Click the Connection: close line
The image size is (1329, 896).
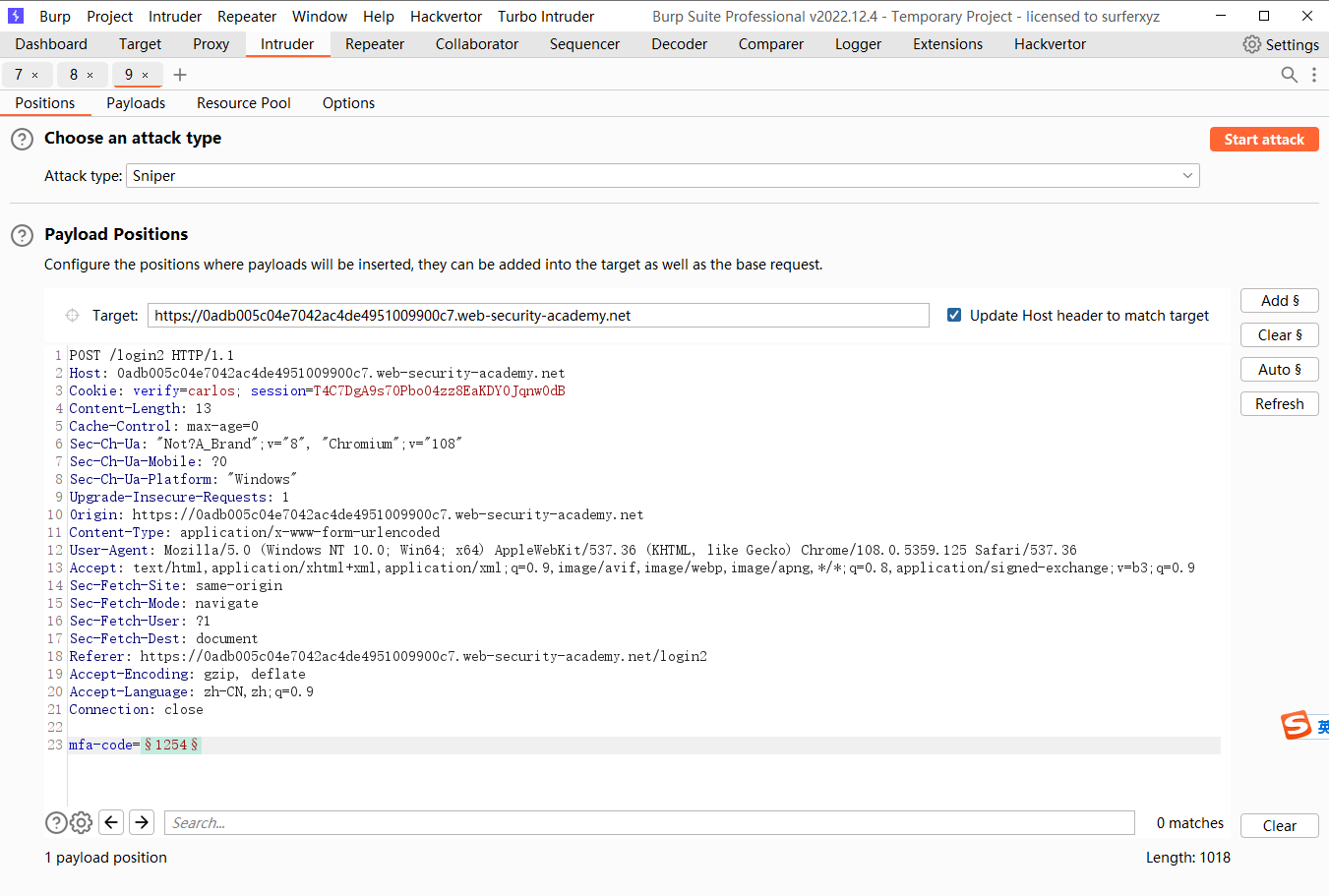[136, 710]
